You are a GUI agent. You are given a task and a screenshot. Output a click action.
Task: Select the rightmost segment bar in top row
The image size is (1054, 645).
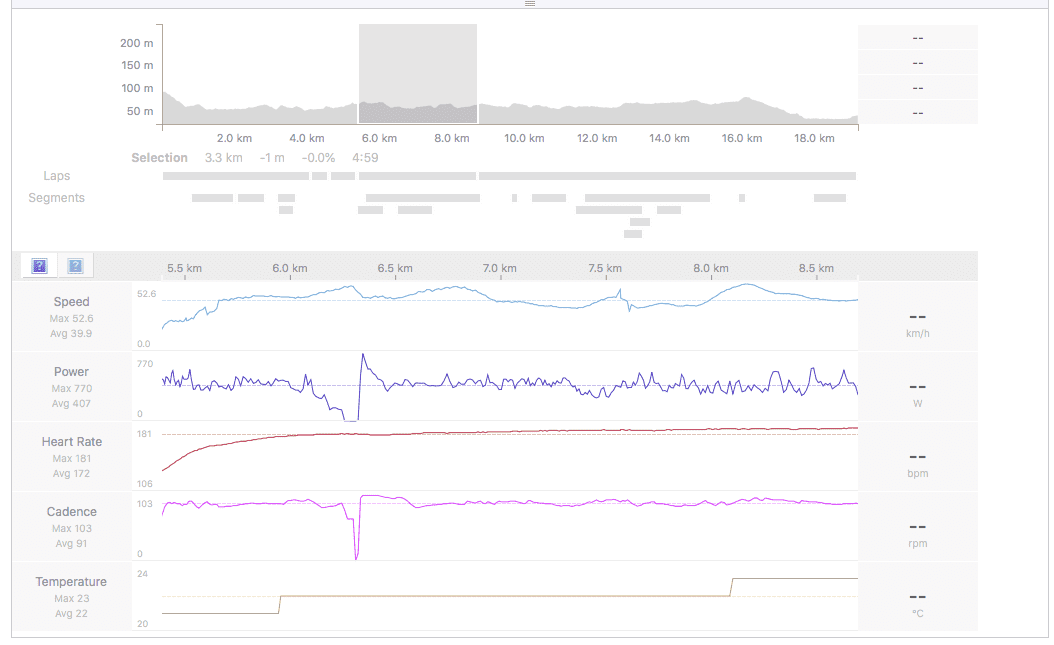pyautogui.click(x=829, y=198)
